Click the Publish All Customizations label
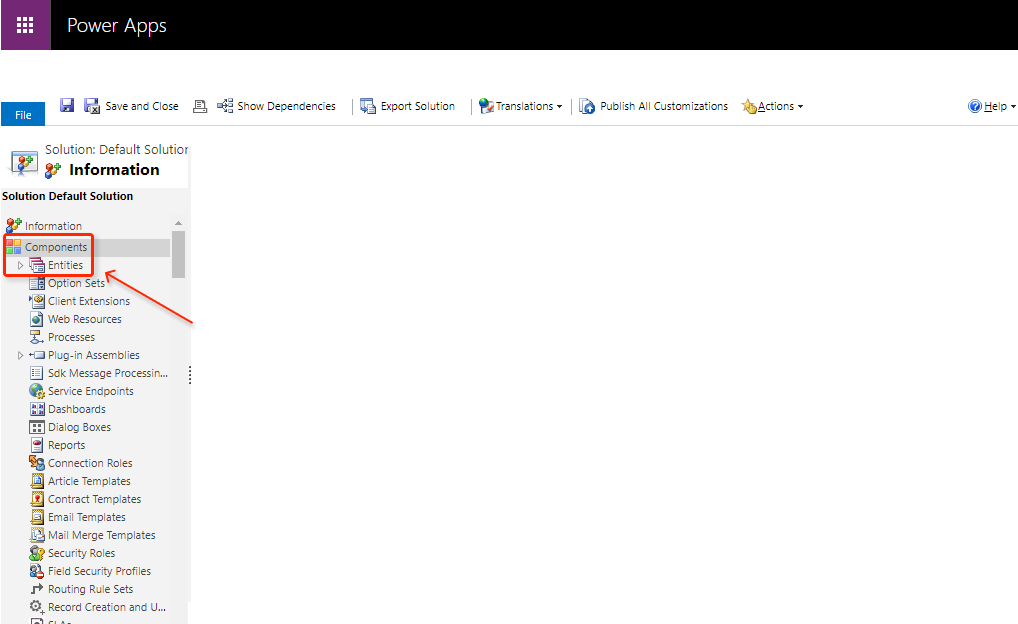This screenshot has width=1018, height=624. [664, 106]
